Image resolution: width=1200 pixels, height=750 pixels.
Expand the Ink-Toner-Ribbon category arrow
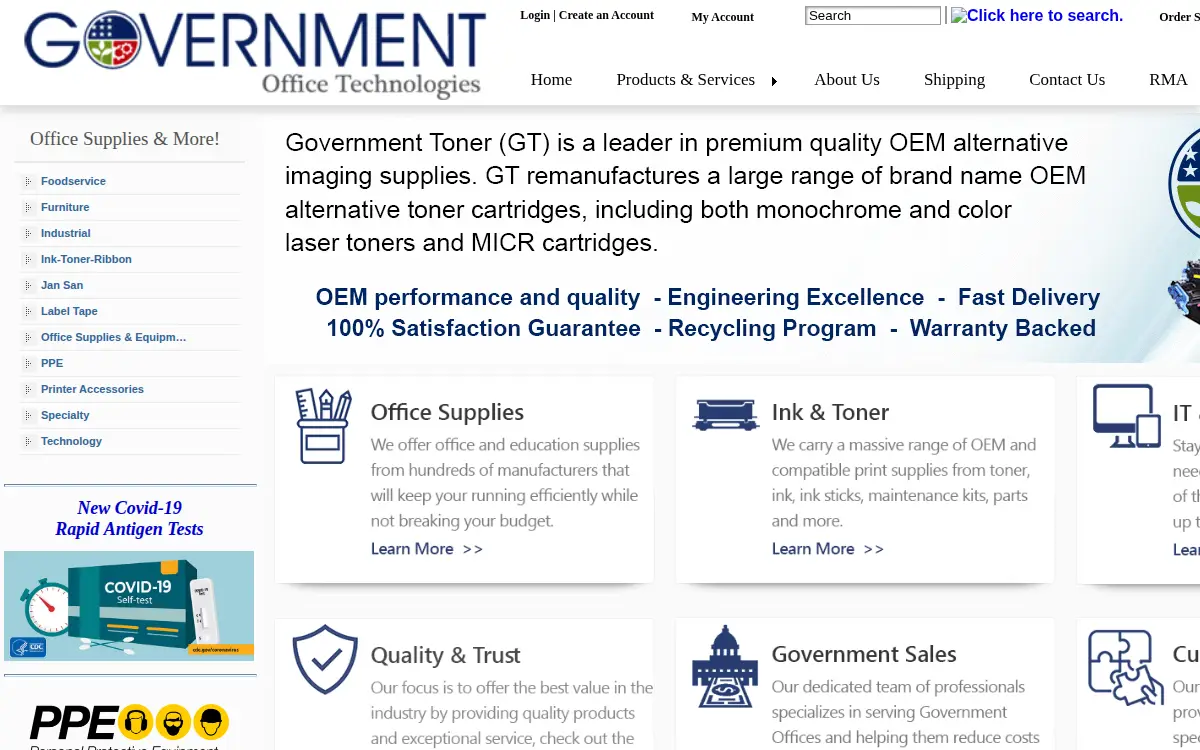pyautogui.click(x=28, y=260)
